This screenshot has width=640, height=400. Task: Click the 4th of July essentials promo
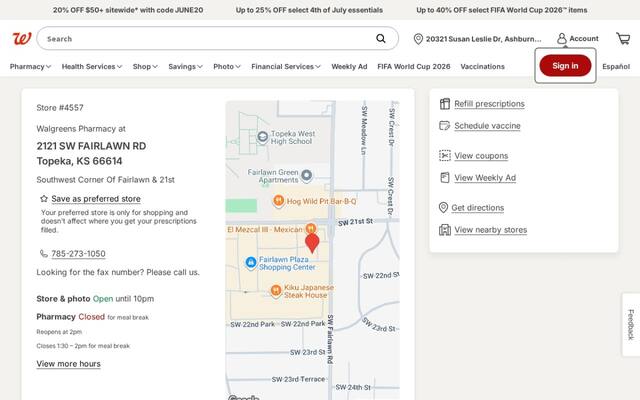[x=309, y=10]
